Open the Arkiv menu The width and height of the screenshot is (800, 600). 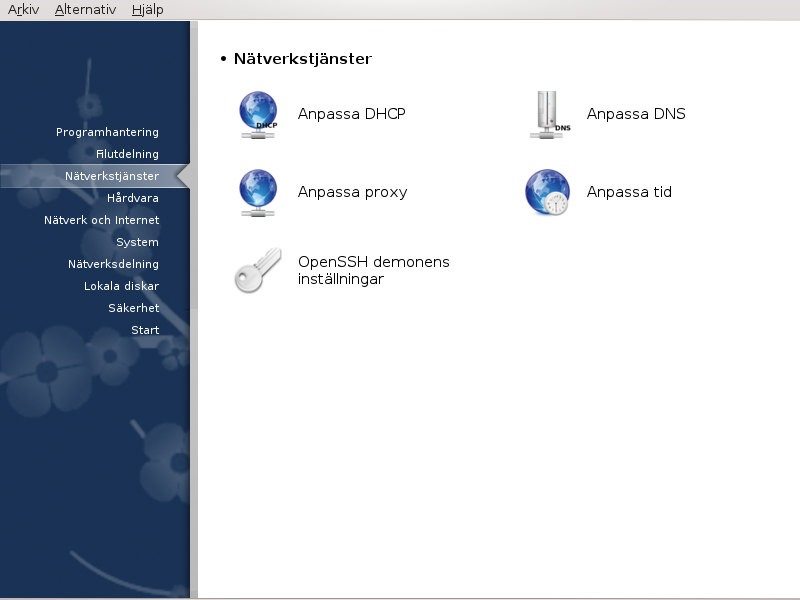[23, 10]
